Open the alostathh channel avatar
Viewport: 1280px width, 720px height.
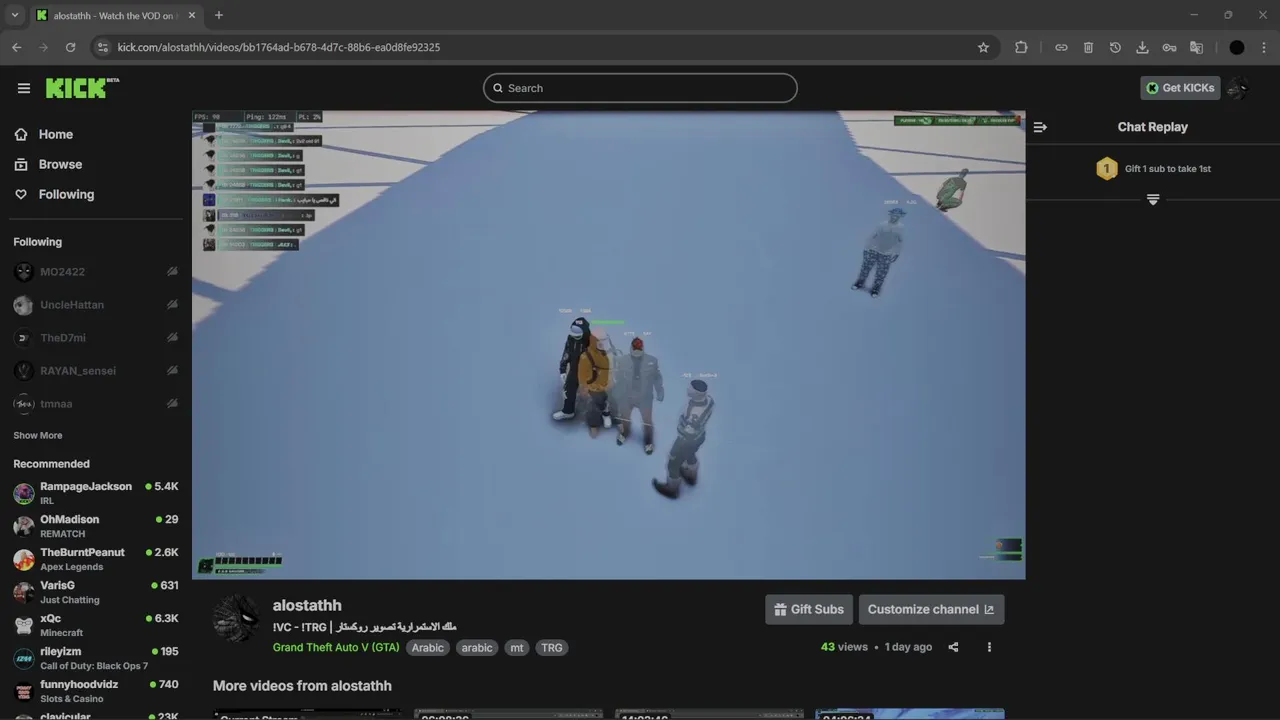tap(237, 619)
